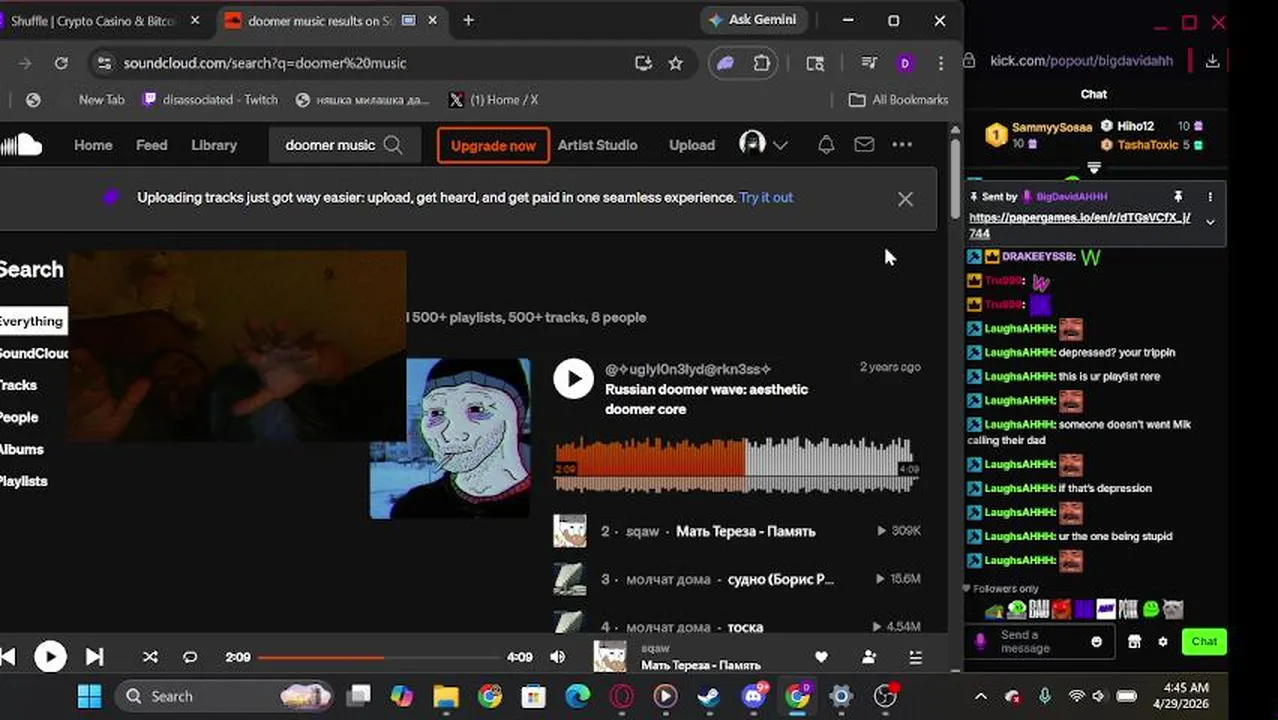Toggle repeat in the player bar
The width and height of the screenshot is (1278, 720).
point(190,657)
